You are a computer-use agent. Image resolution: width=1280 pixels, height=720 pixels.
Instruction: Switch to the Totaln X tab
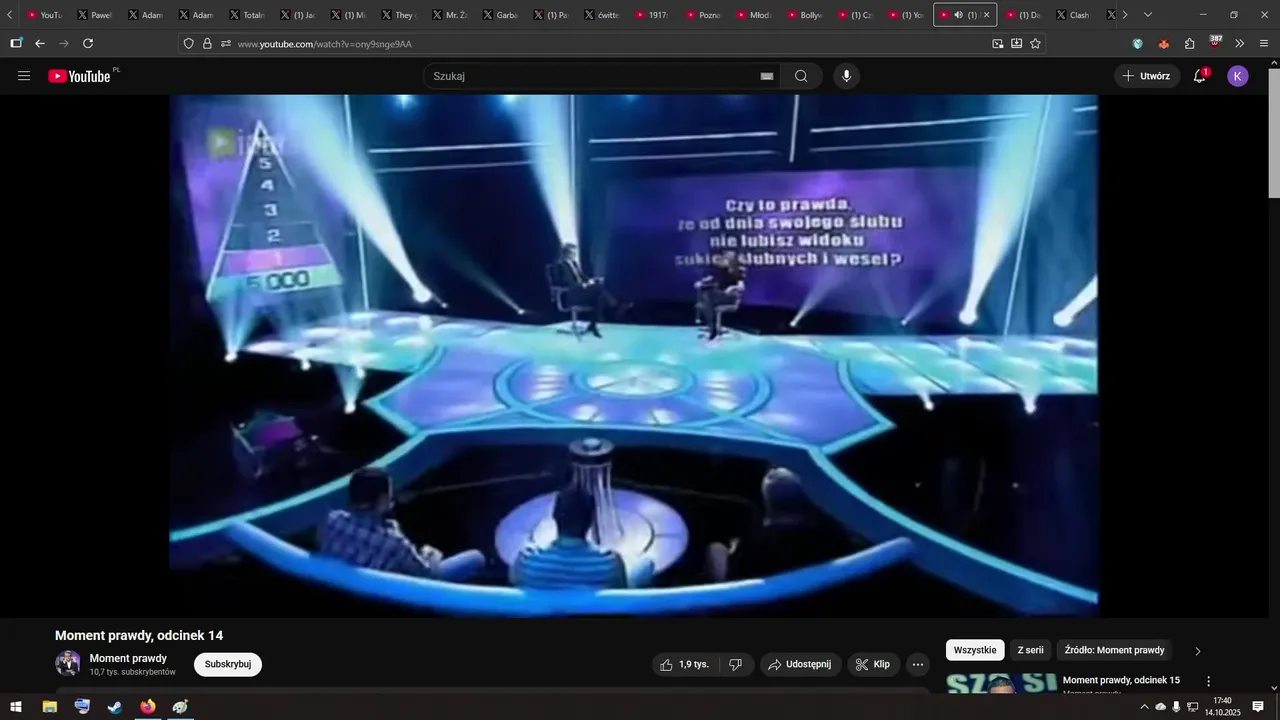click(248, 15)
